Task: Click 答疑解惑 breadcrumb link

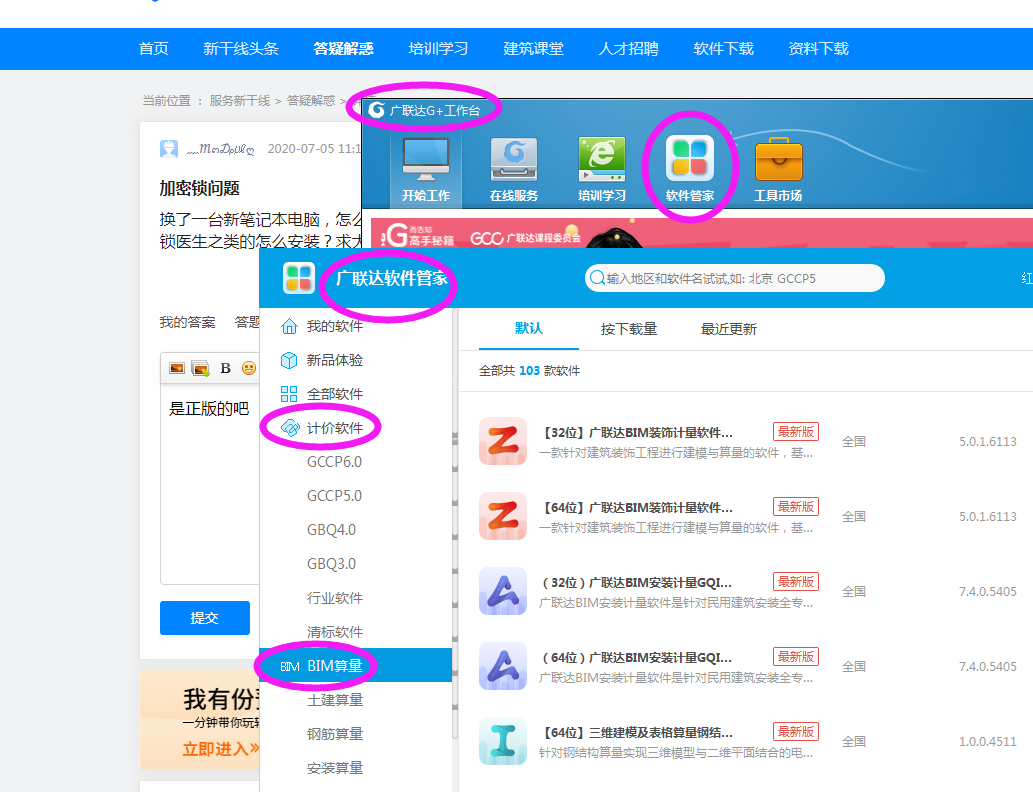Action: tap(311, 101)
